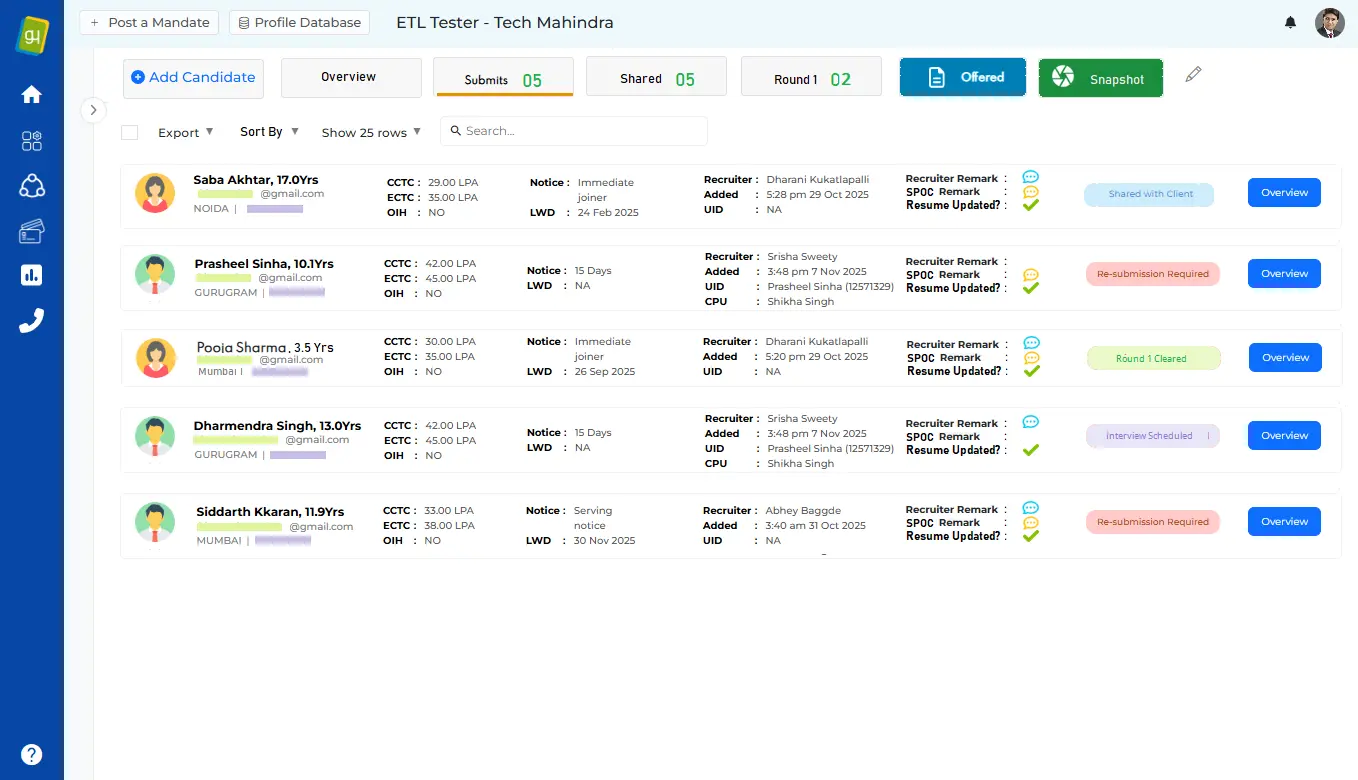The width and height of the screenshot is (1358, 780).
Task: Click the Home icon in the sidebar
Action: (32, 95)
